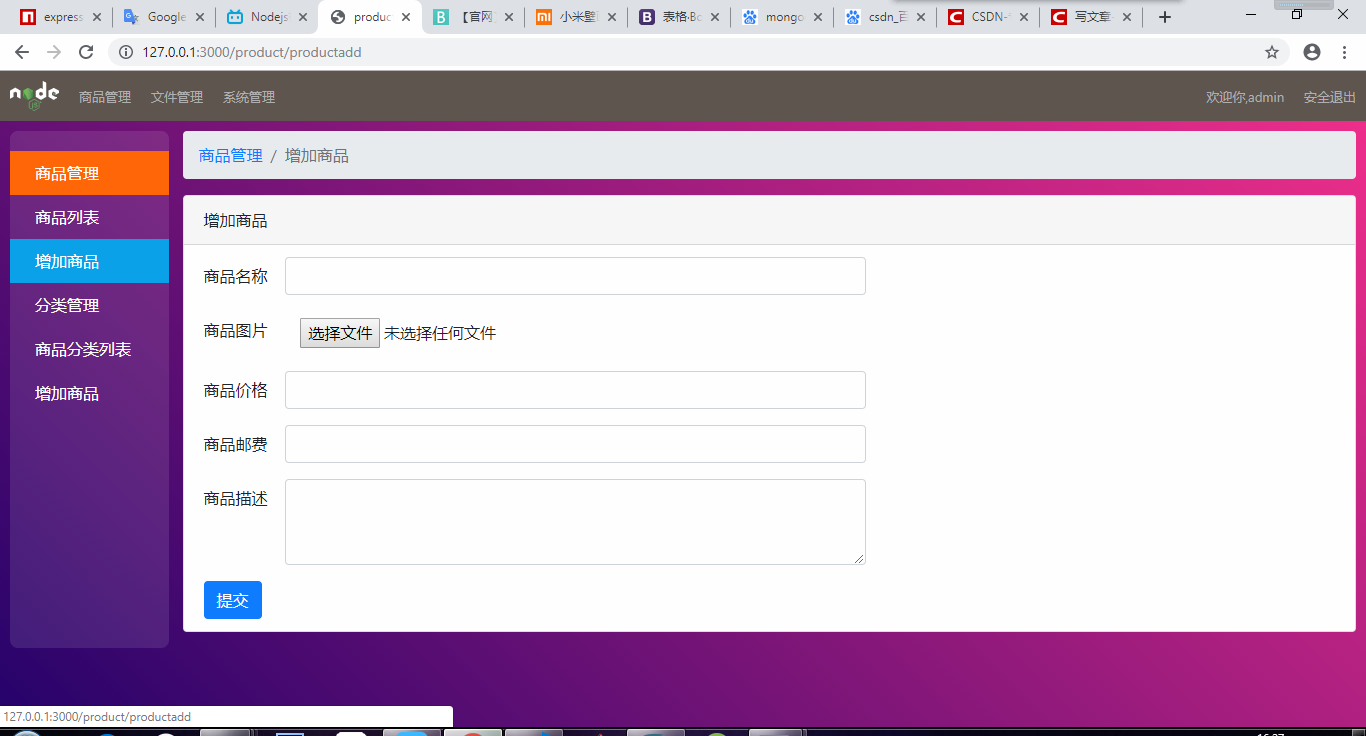This screenshot has height=736, width=1366.
Task: Bookmark the page via the star icon
Action: point(1271,52)
